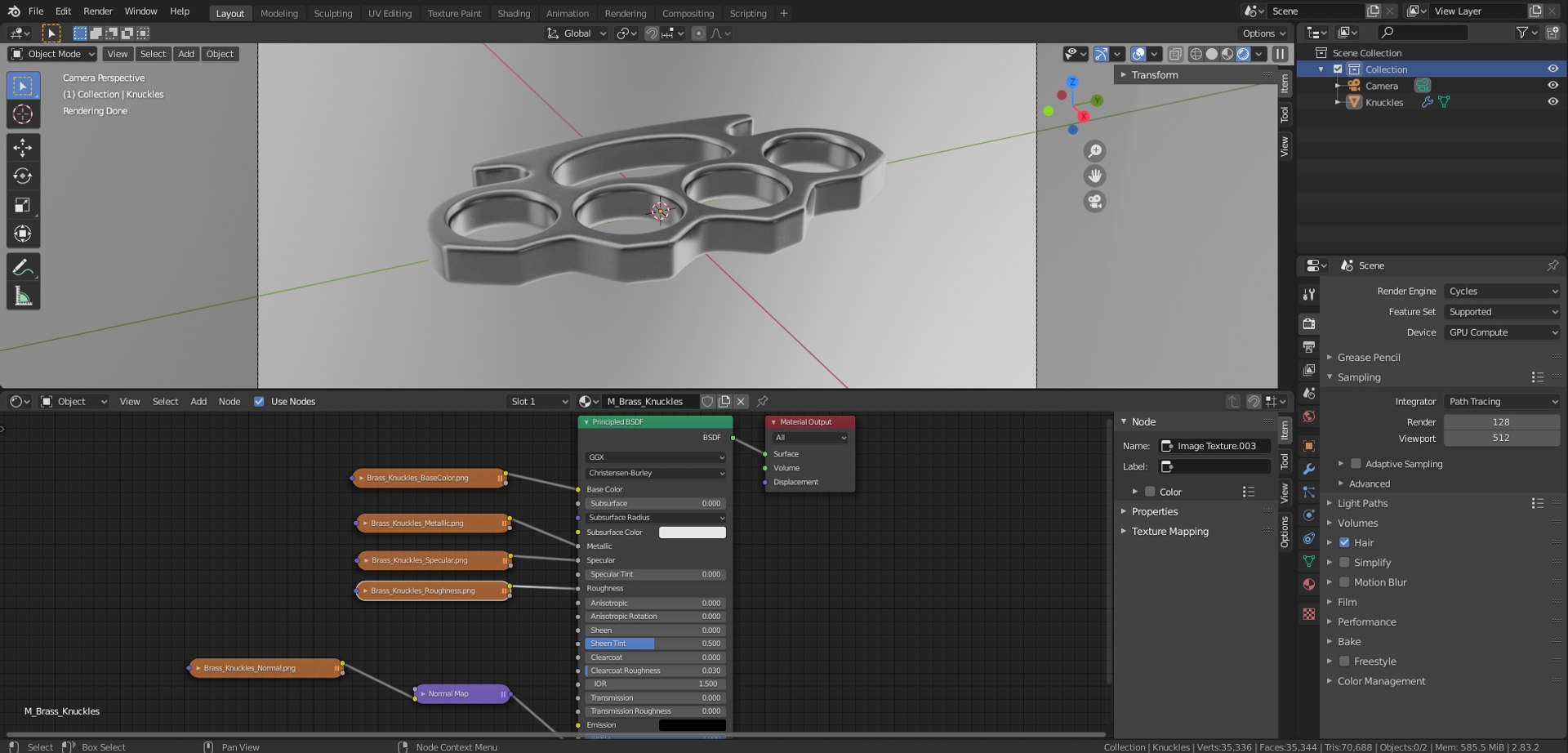This screenshot has height=753, width=1568.
Task: Click the viewport Options button
Action: coord(1264,33)
